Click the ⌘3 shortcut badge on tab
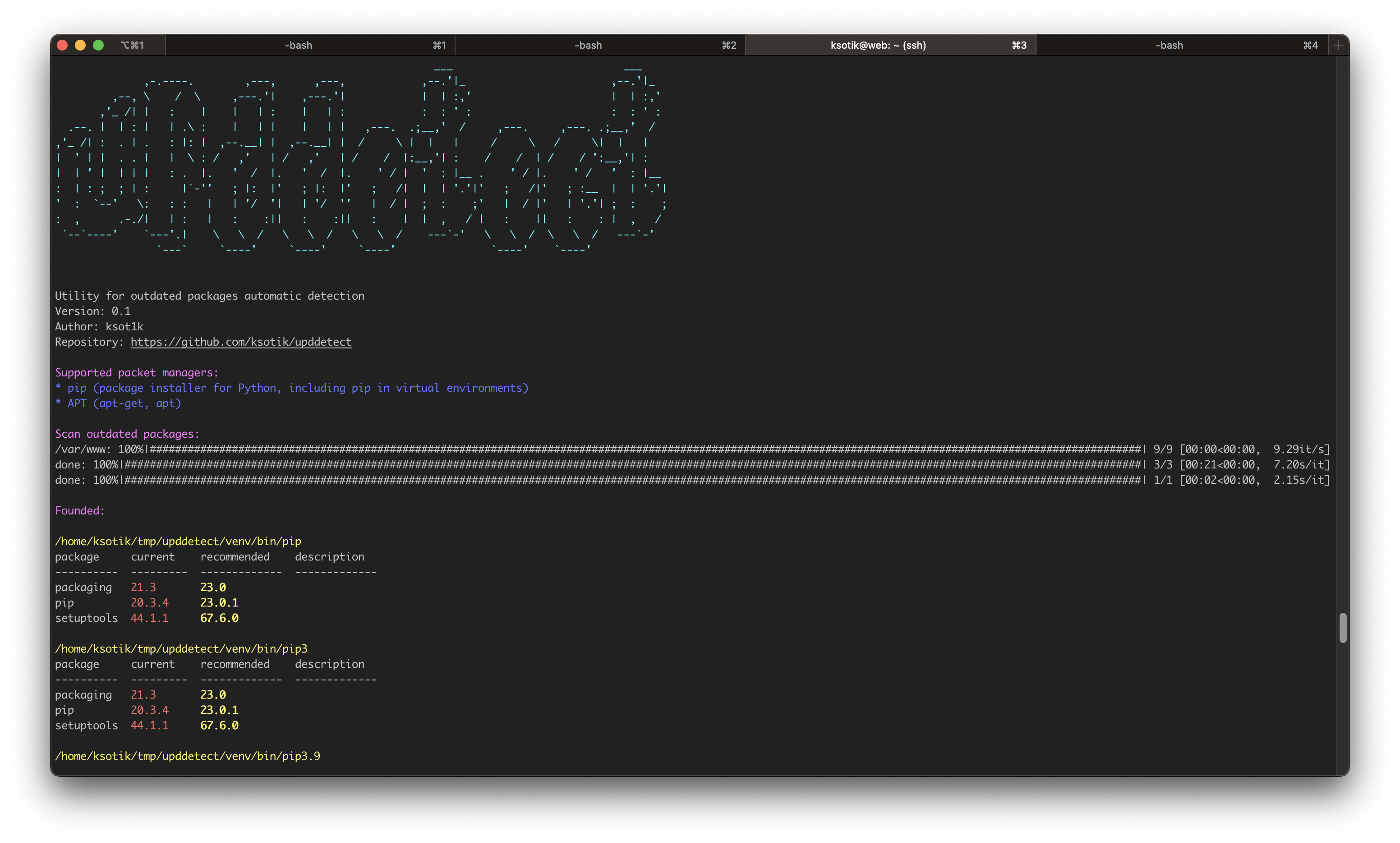1400x843 pixels. (x=1019, y=46)
